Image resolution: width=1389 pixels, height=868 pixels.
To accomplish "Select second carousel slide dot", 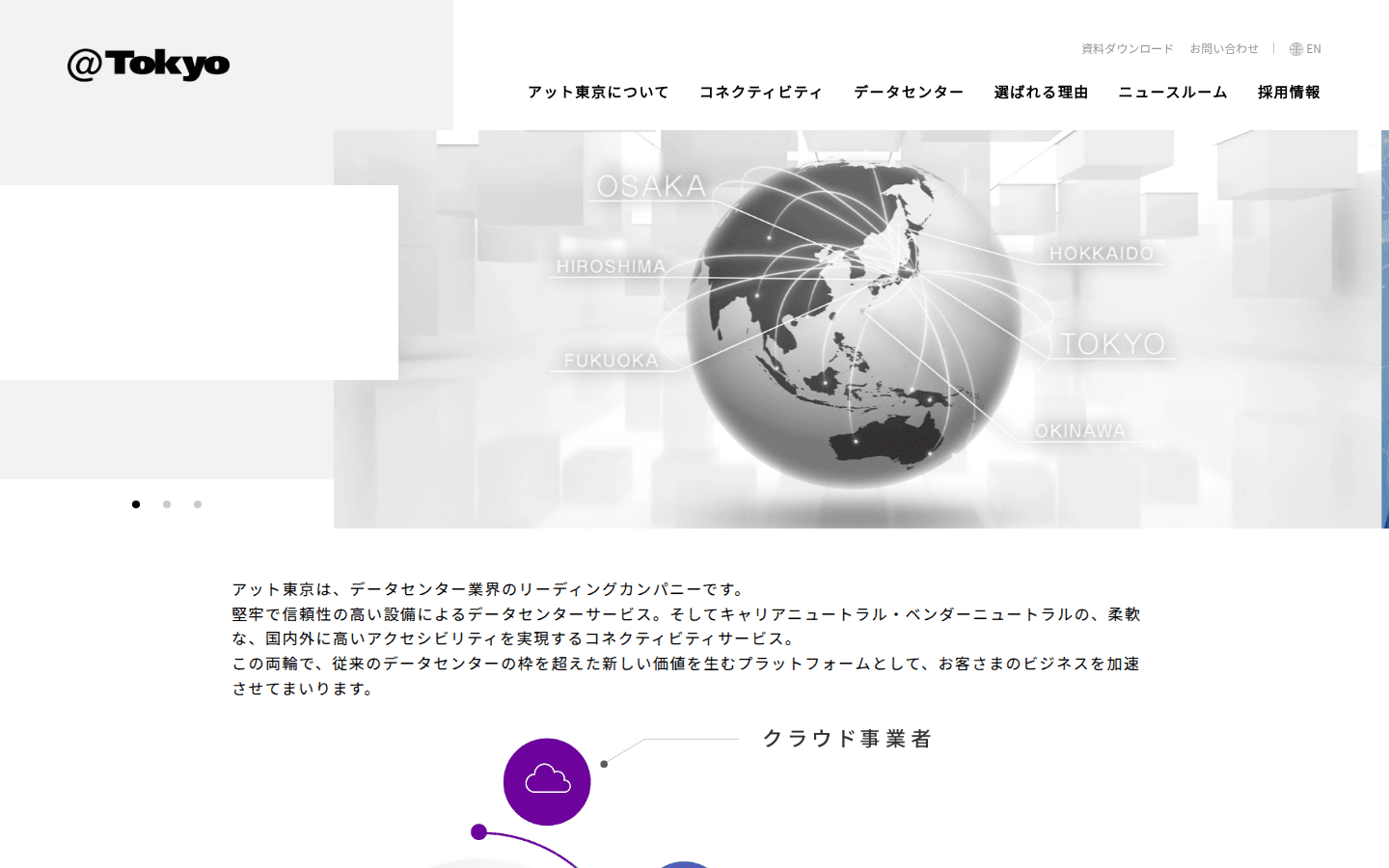I will [167, 504].
